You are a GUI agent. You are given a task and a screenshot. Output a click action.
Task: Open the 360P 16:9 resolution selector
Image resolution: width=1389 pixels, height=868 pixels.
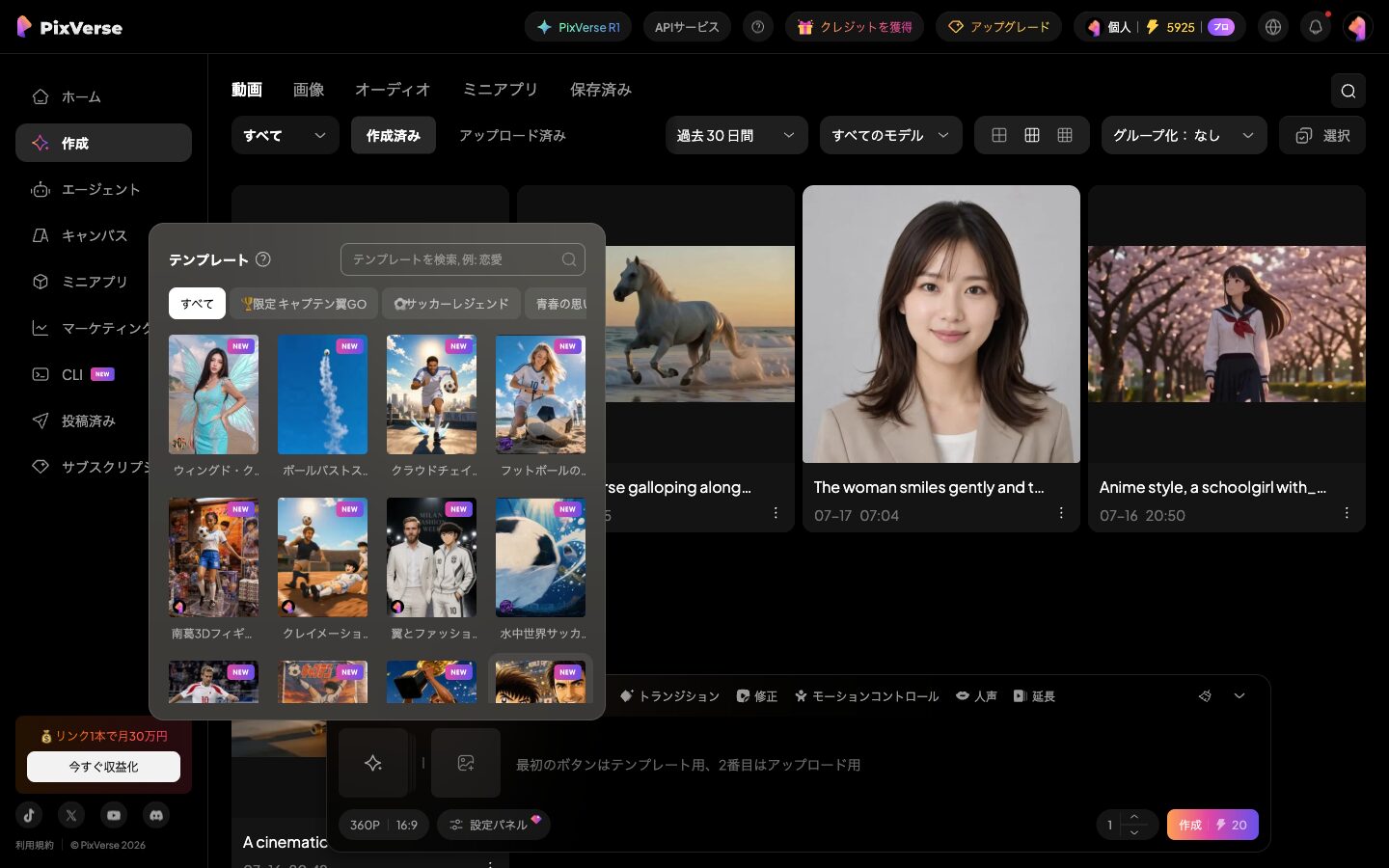pyautogui.click(x=384, y=825)
